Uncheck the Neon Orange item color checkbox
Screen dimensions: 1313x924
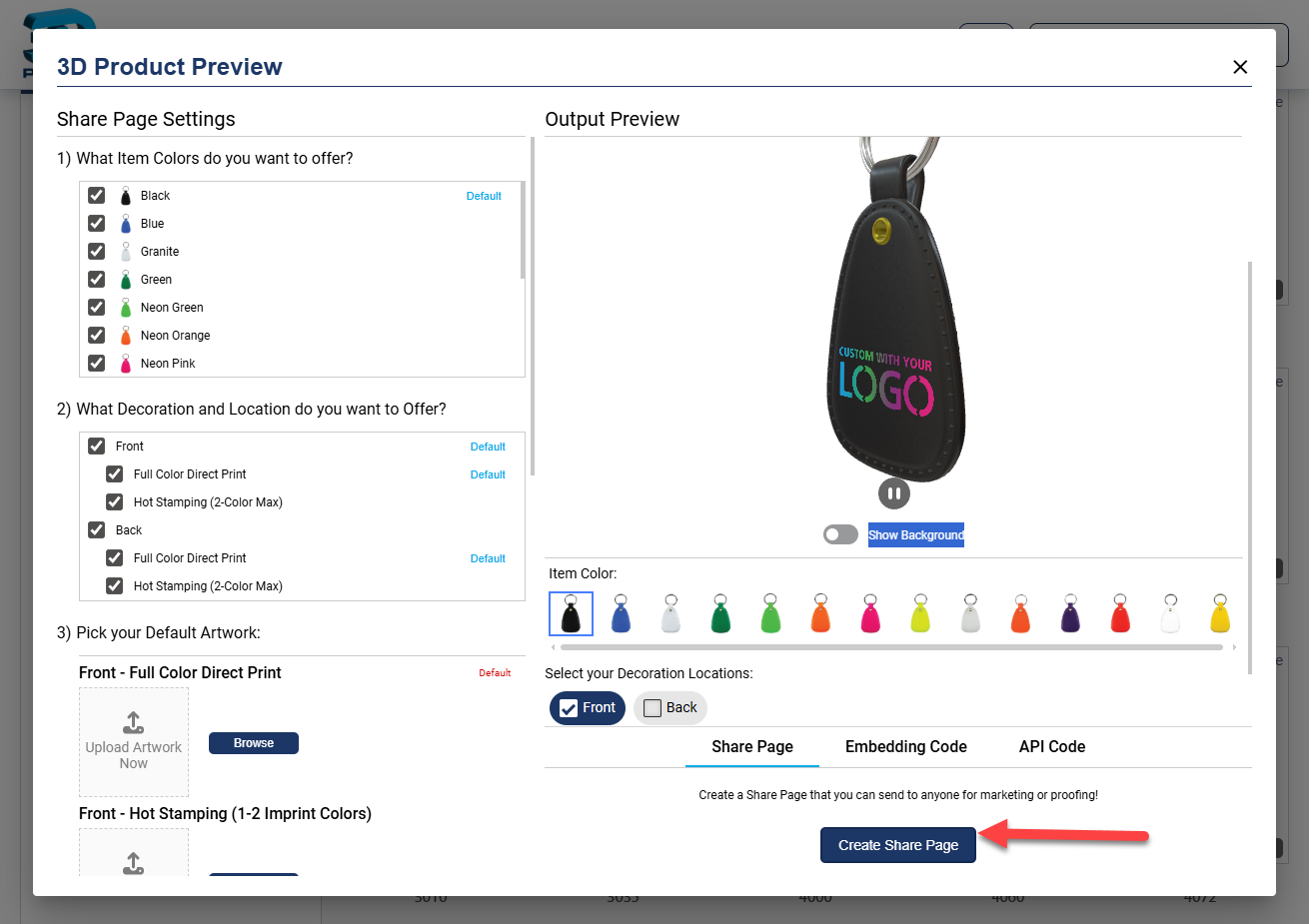pos(97,336)
